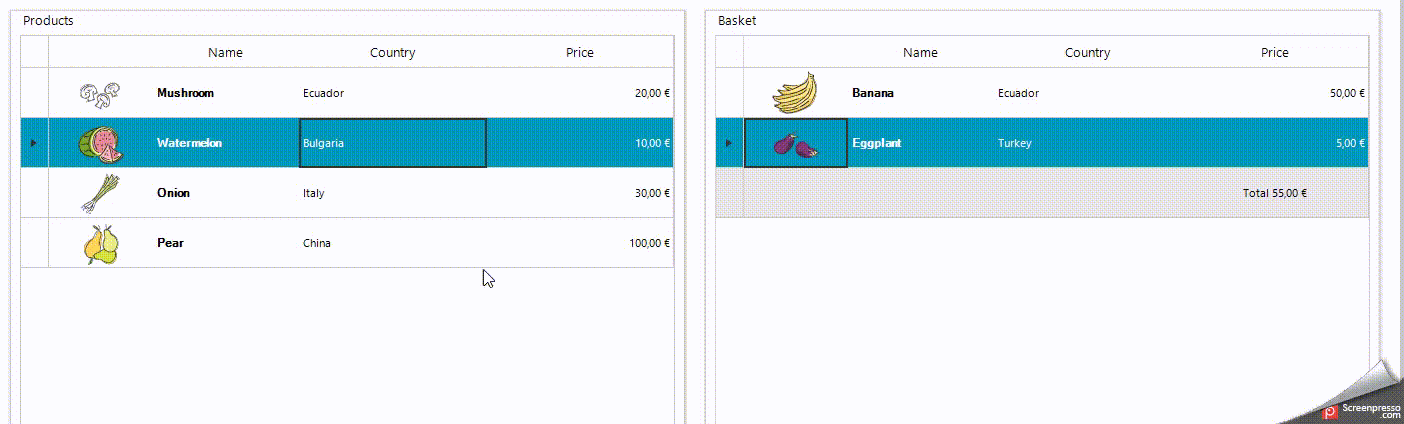Click the Eggplant row indicator arrow
1404x424 pixels.
click(x=729, y=143)
